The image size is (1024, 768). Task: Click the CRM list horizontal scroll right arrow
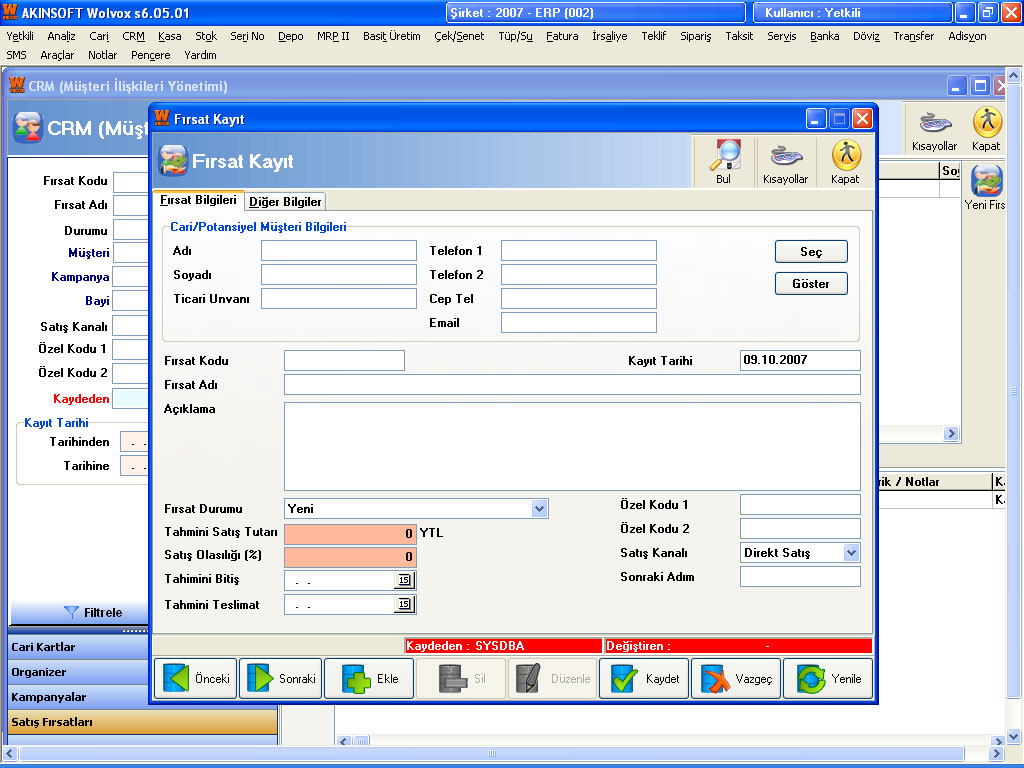click(951, 434)
